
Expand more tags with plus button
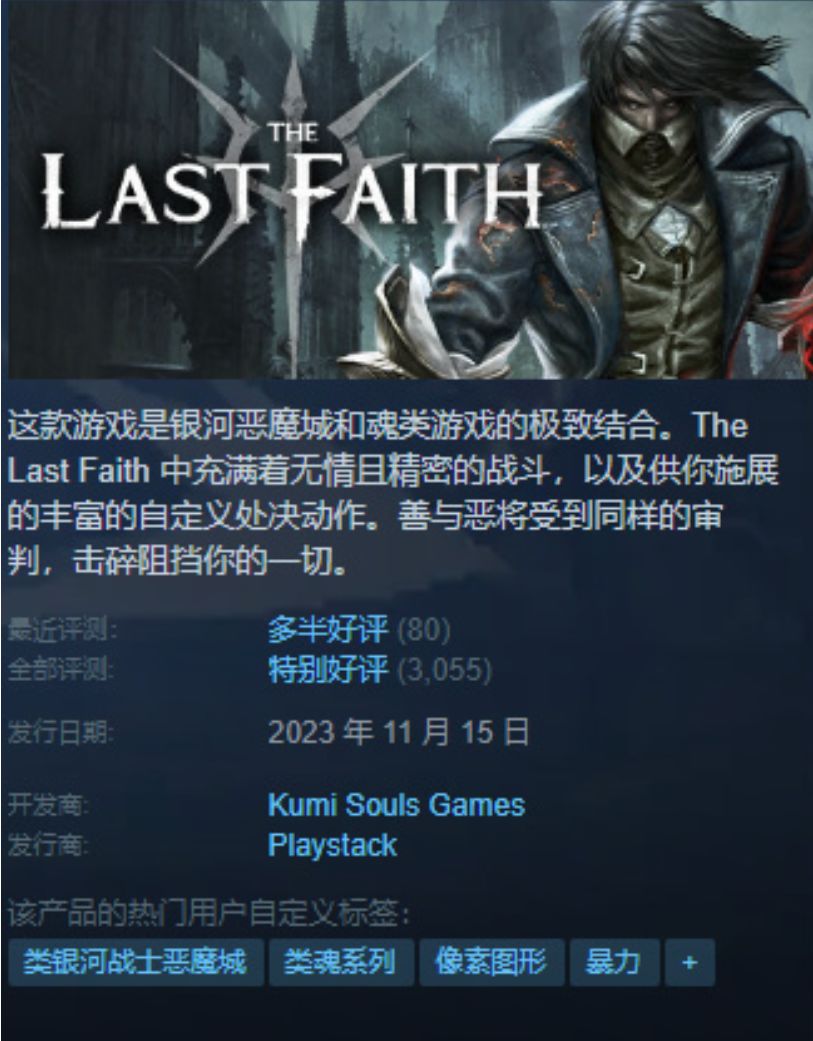click(690, 961)
